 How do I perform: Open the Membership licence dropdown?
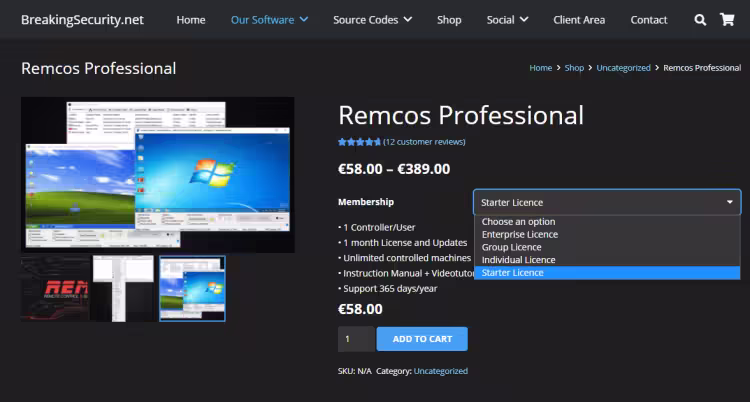(607, 202)
